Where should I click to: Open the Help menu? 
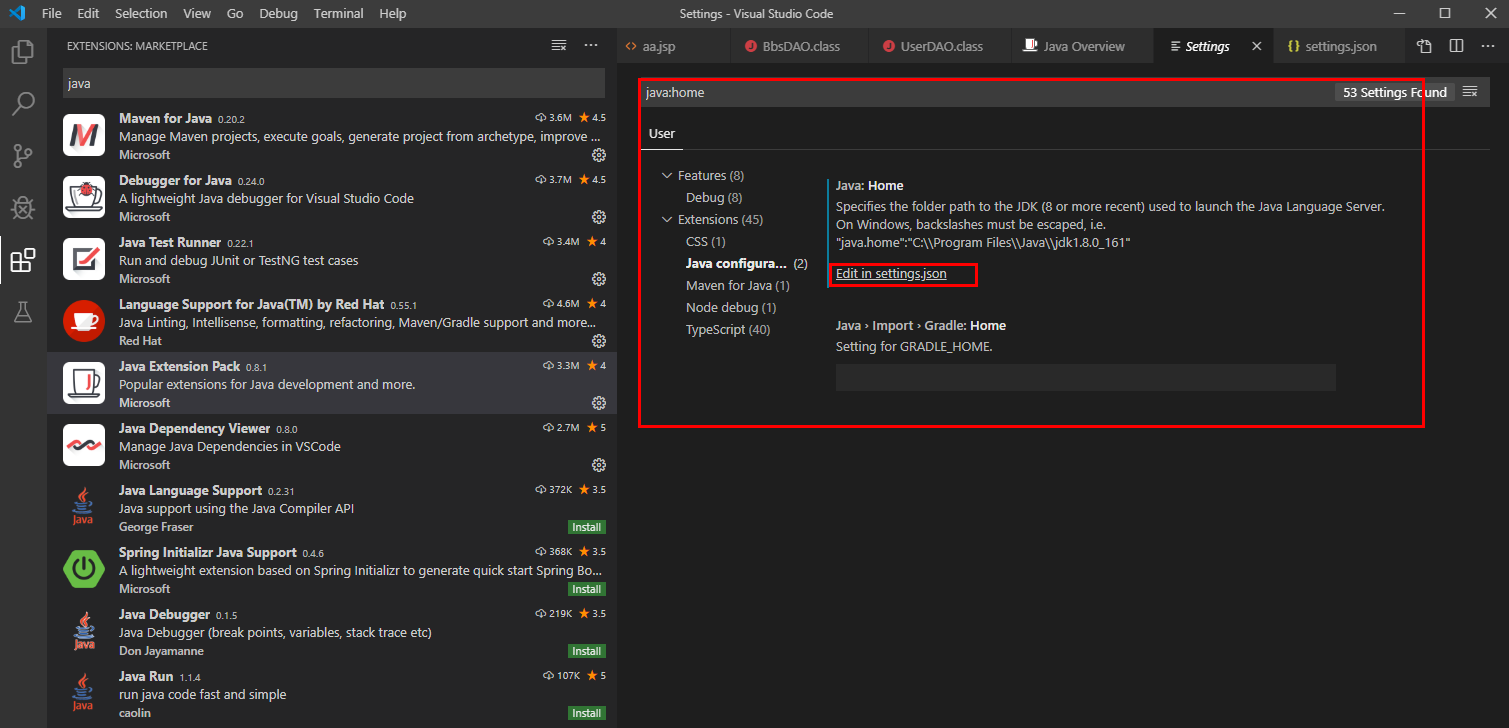(393, 13)
